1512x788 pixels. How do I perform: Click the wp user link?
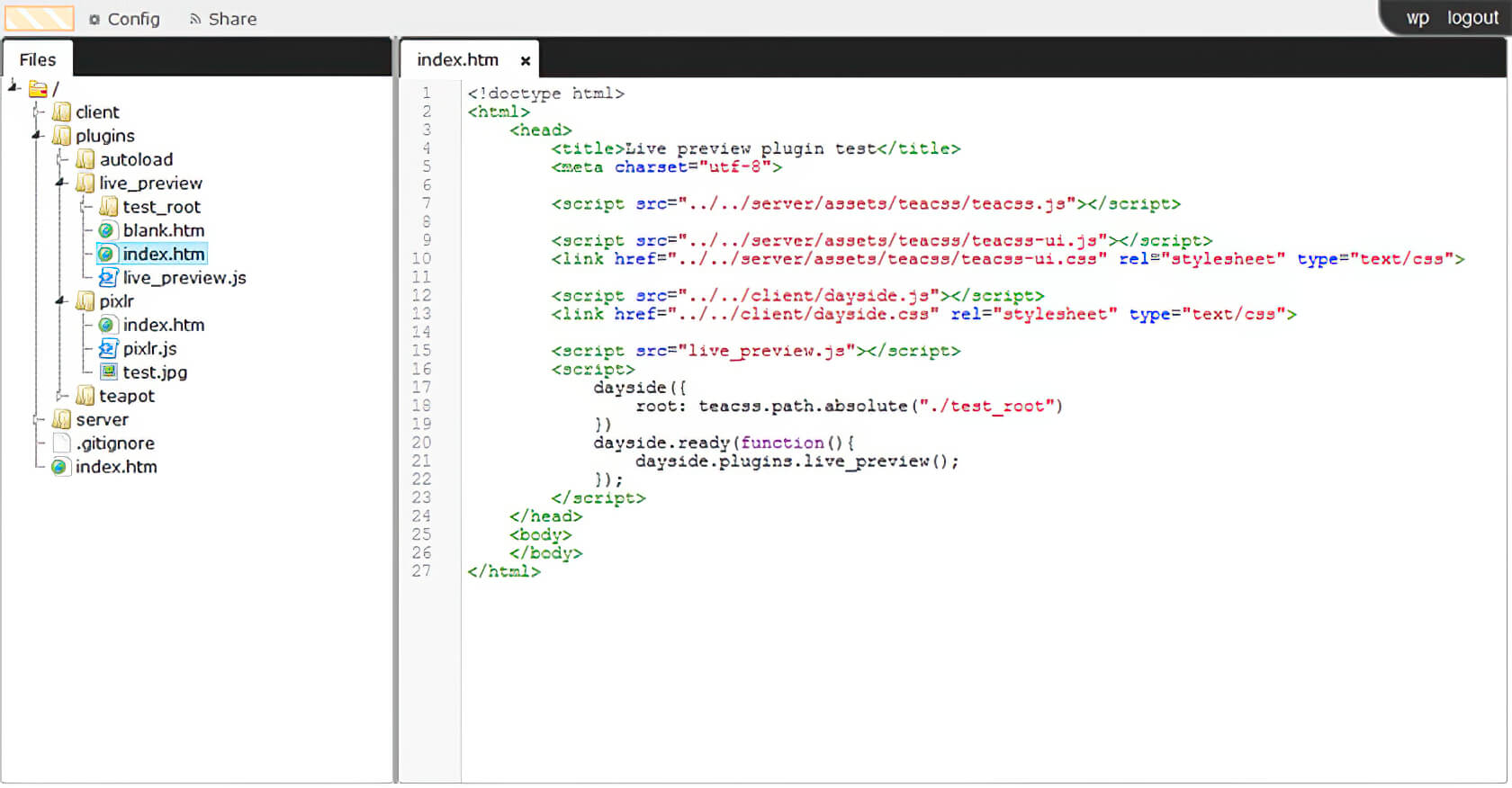point(1417,18)
